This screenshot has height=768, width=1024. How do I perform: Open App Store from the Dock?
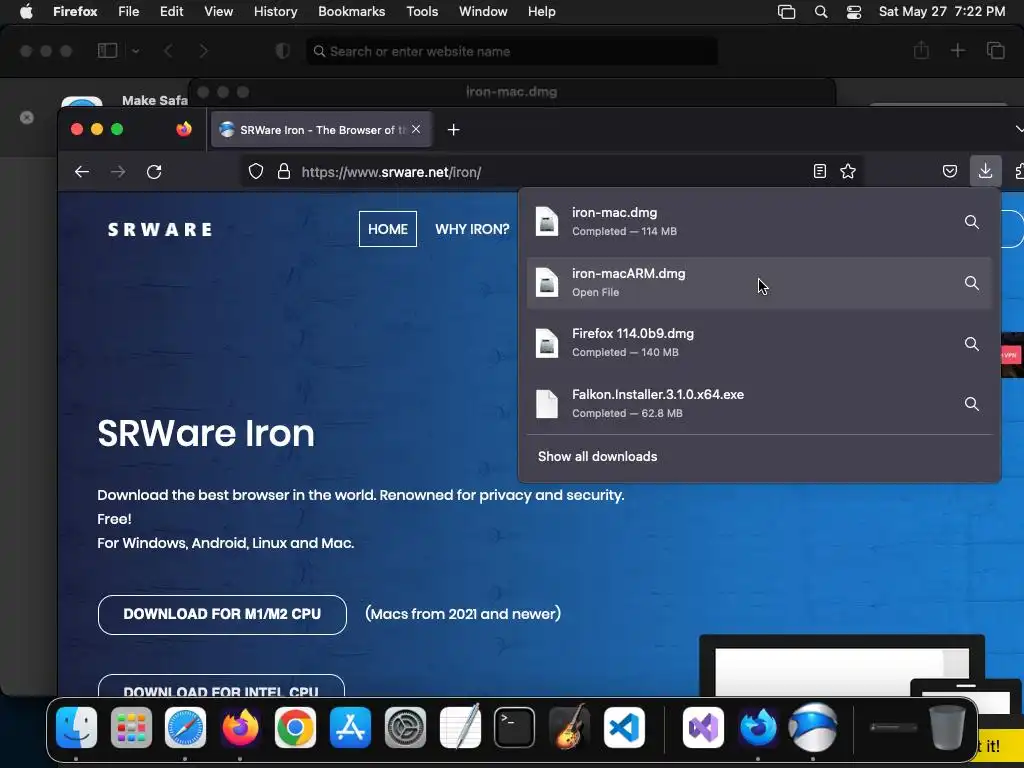[350, 727]
